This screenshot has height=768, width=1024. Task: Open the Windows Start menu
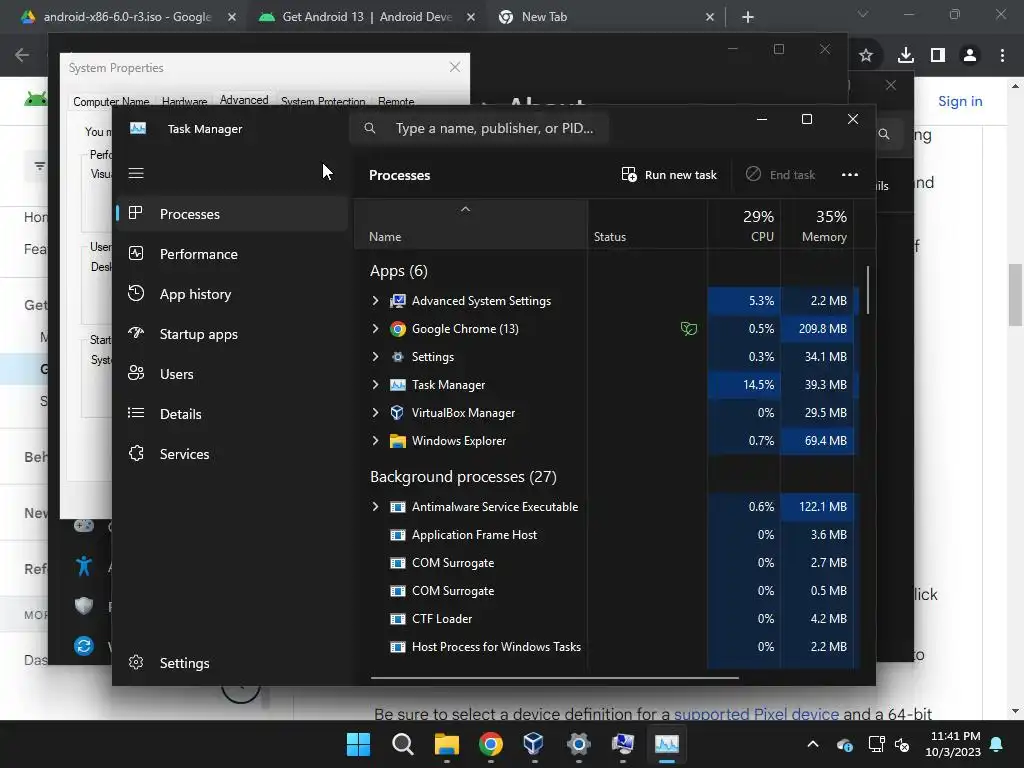[x=358, y=744]
